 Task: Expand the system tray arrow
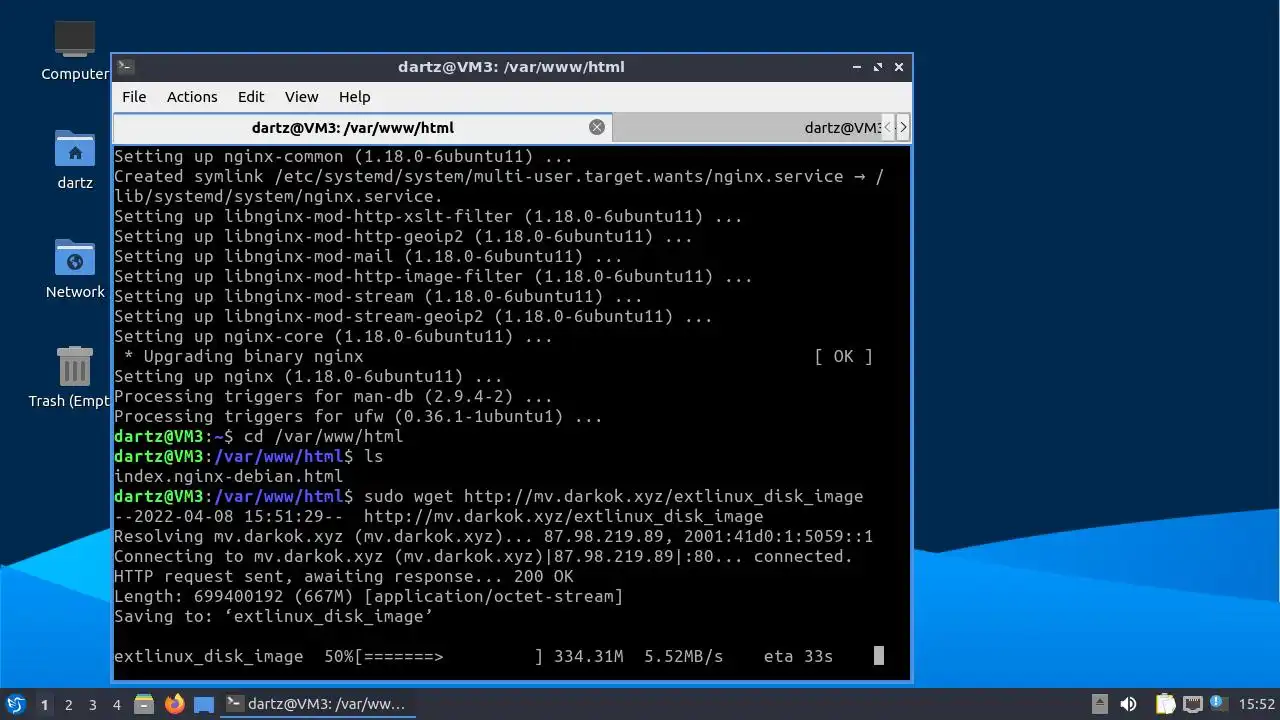click(1099, 704)
